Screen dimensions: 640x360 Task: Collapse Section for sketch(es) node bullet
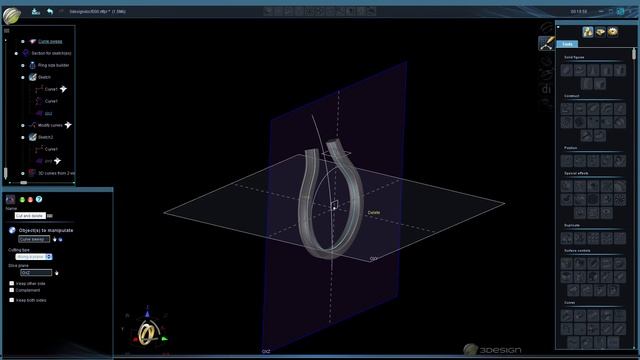click(x=16, y=53)
